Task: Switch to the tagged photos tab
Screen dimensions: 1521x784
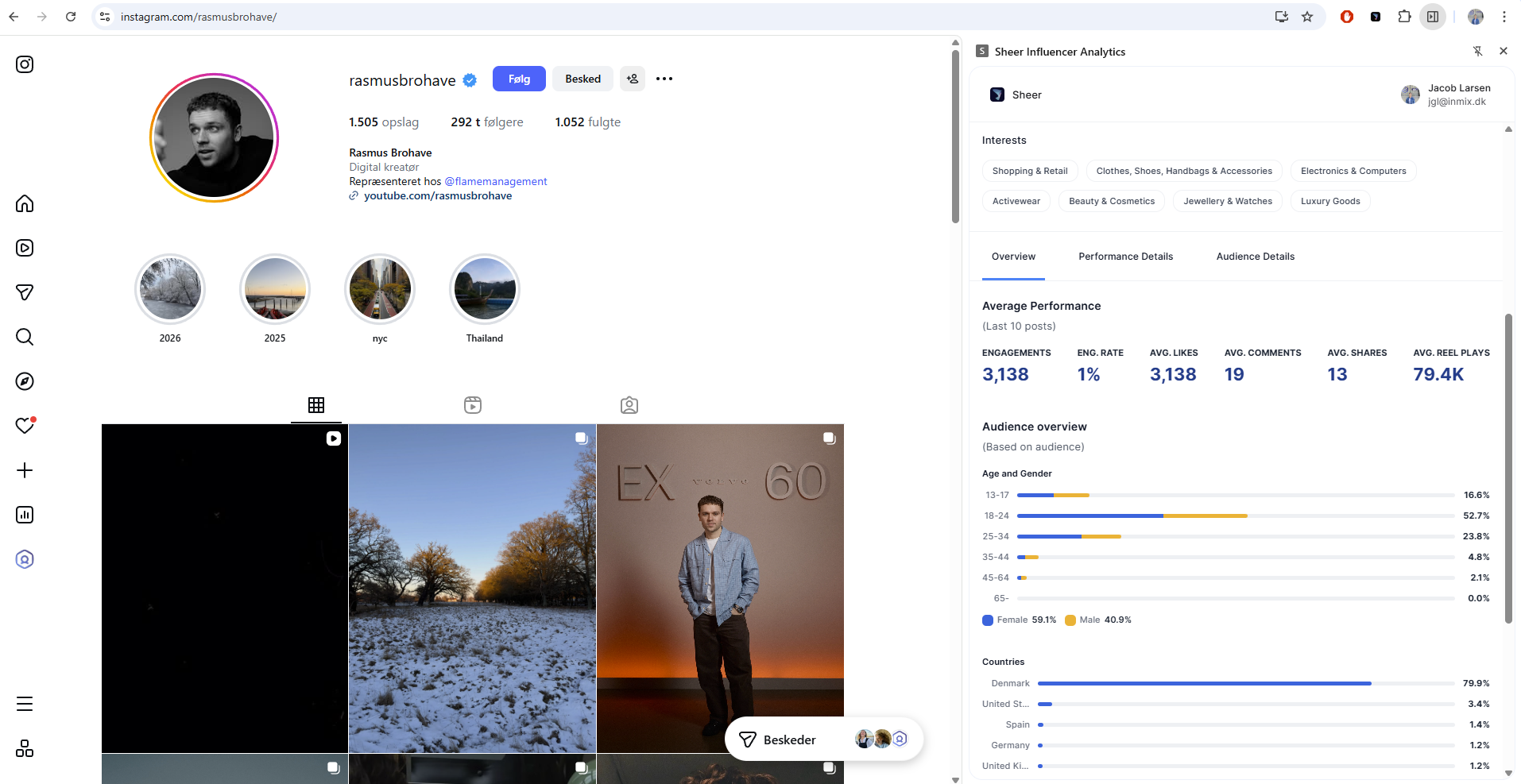Action: [629, 405]
